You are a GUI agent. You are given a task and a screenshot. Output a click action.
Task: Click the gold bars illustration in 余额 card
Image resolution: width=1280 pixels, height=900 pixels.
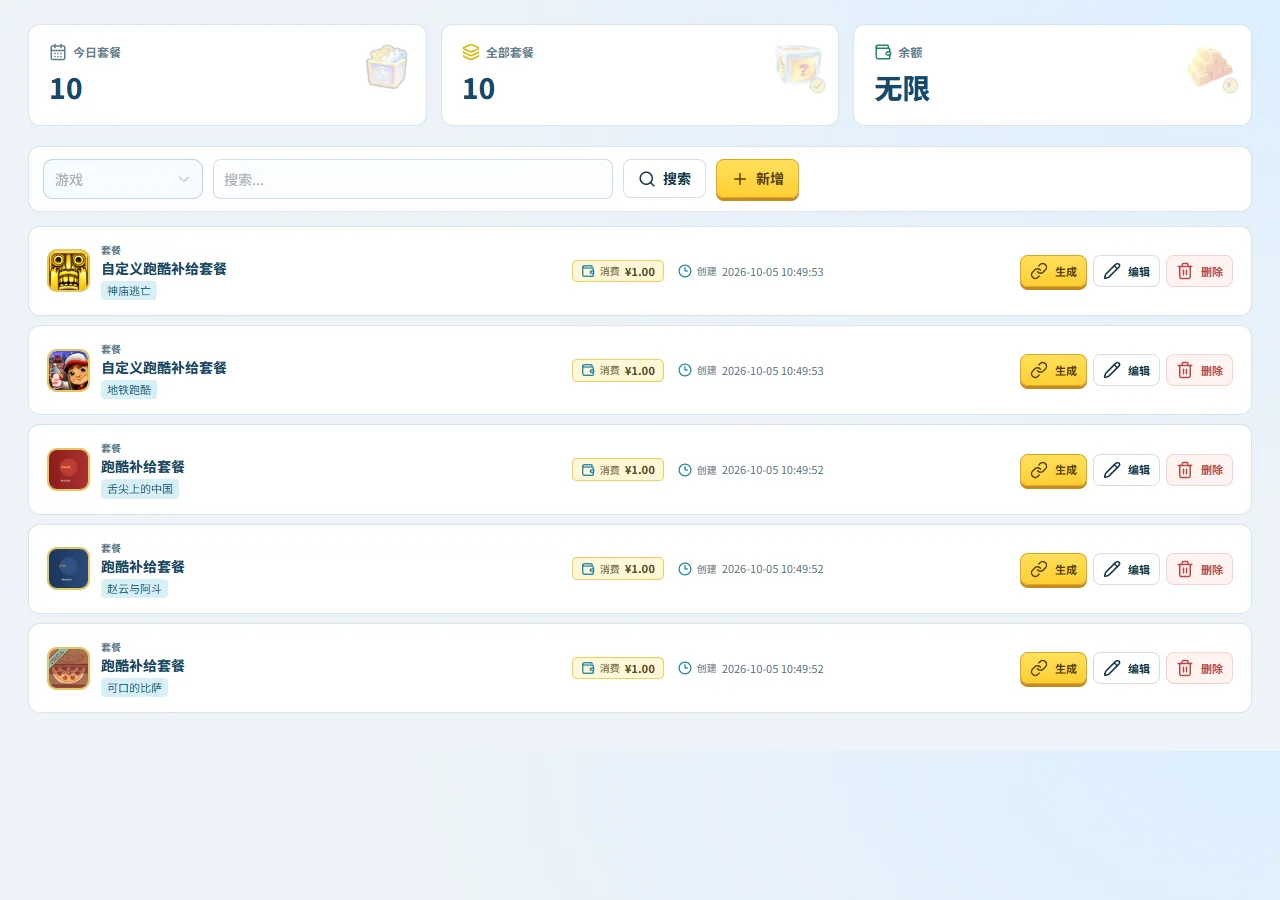[x=1212, y=69]
